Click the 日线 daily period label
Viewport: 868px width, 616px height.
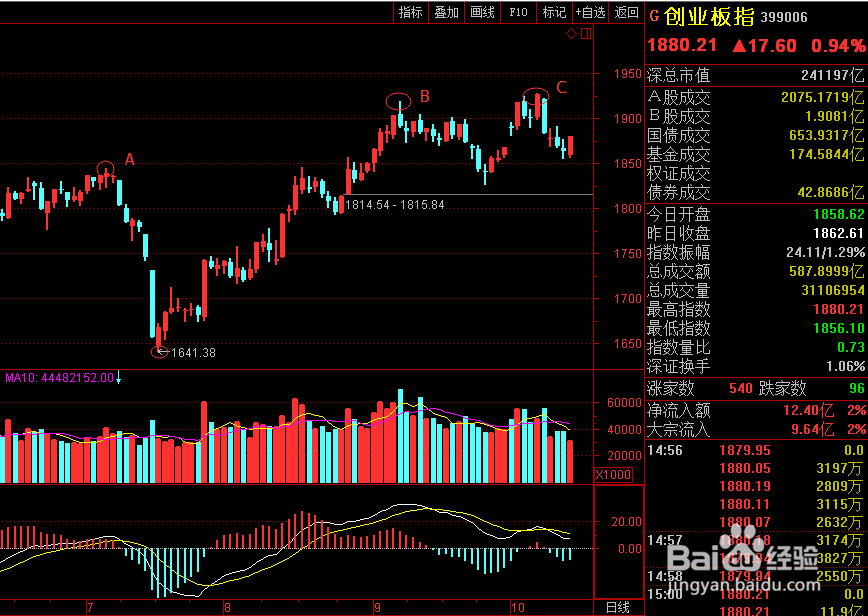(x=618, y=608)
